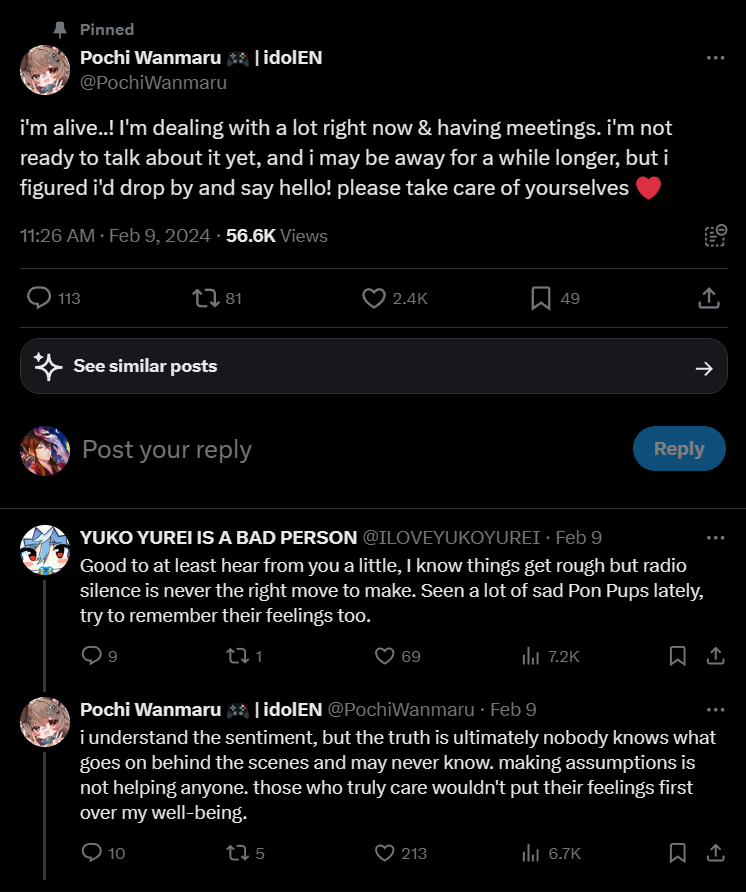This screenshot has height=892, width=746.
Task: Like the pinned Pochi Wanmaru post
Action: [374, 298]
